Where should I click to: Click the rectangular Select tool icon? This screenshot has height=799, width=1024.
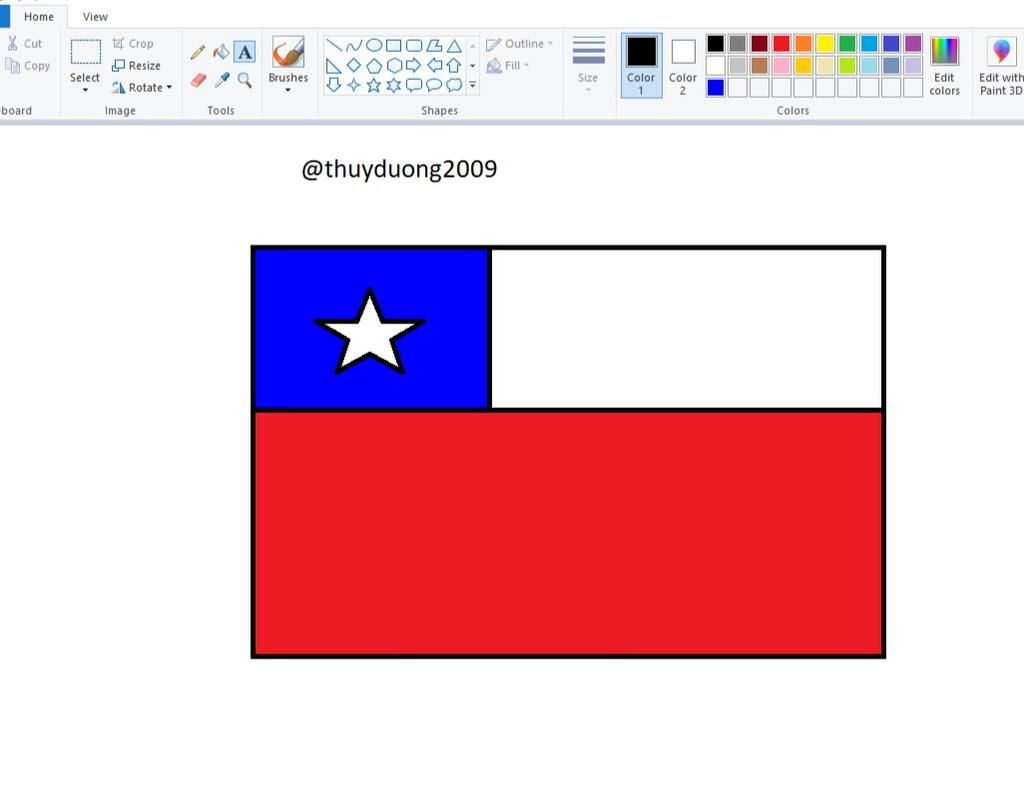pos(86,52)
